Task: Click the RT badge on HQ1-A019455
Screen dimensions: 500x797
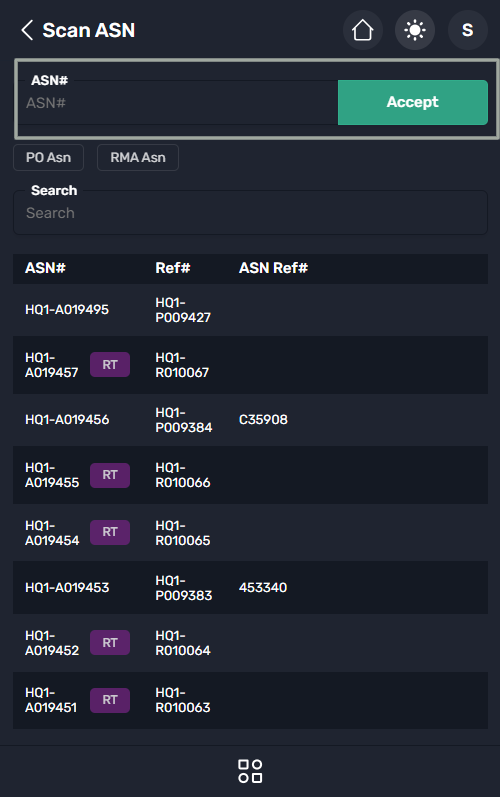Action: [110, 475]
